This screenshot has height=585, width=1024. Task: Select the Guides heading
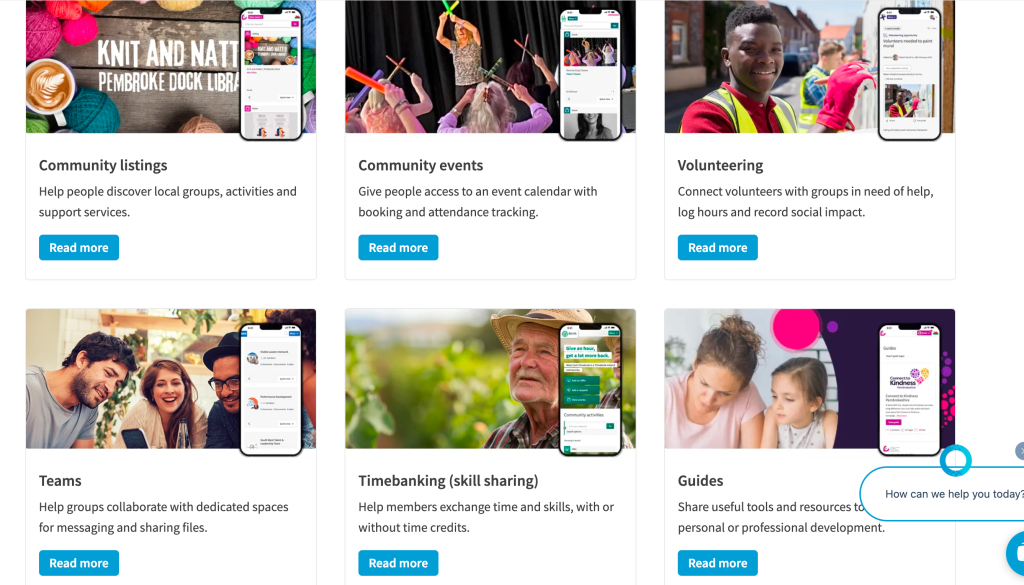[x=701, y=481]
